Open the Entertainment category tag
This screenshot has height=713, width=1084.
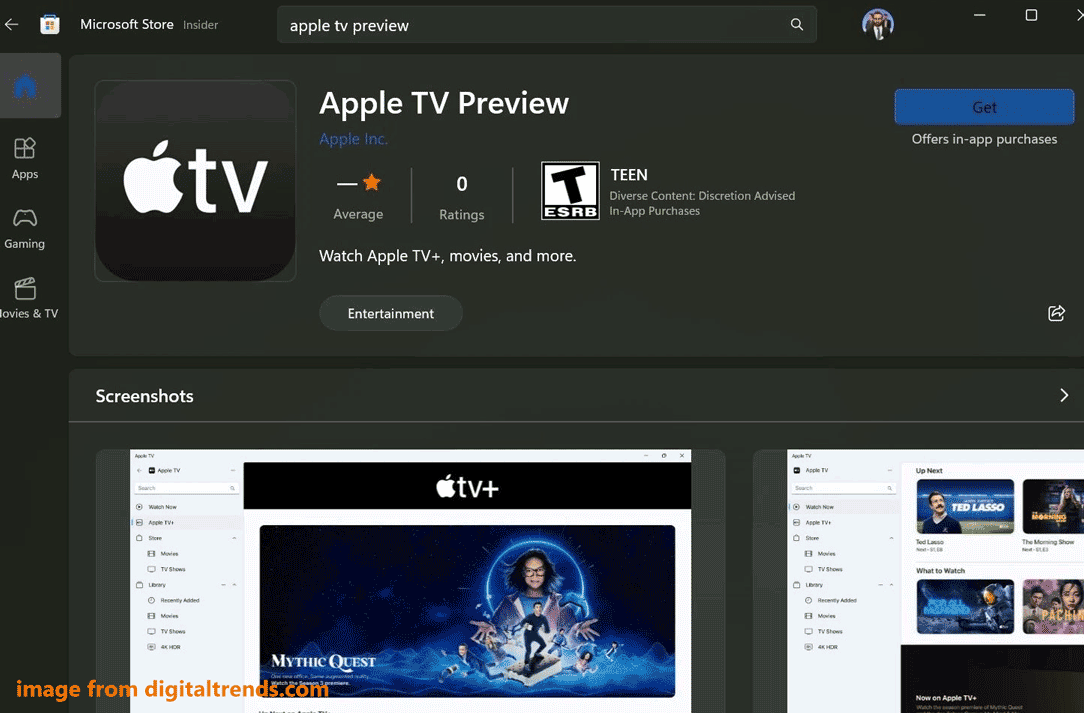click(x=391, y=313)
